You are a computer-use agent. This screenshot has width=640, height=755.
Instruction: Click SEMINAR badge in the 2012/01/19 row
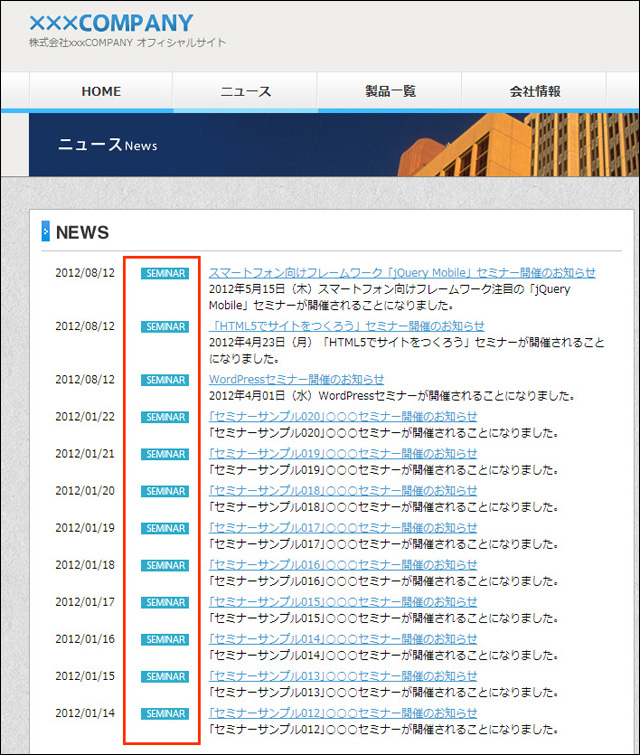click(165, 528)
